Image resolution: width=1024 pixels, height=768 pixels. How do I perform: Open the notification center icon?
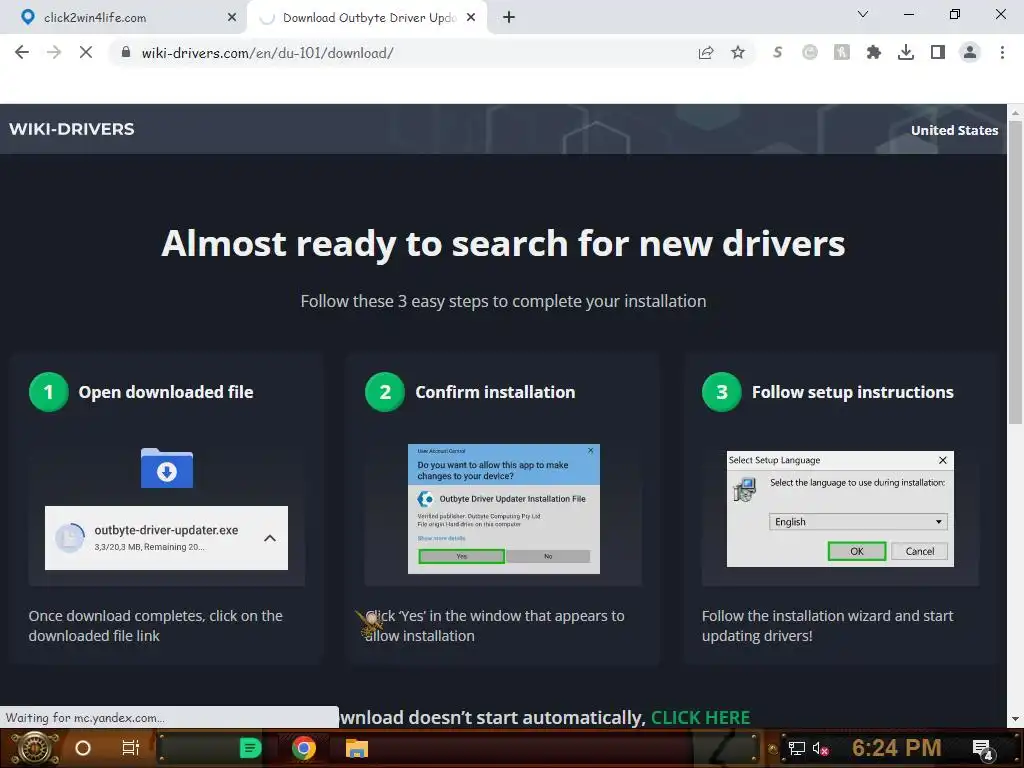983,749
